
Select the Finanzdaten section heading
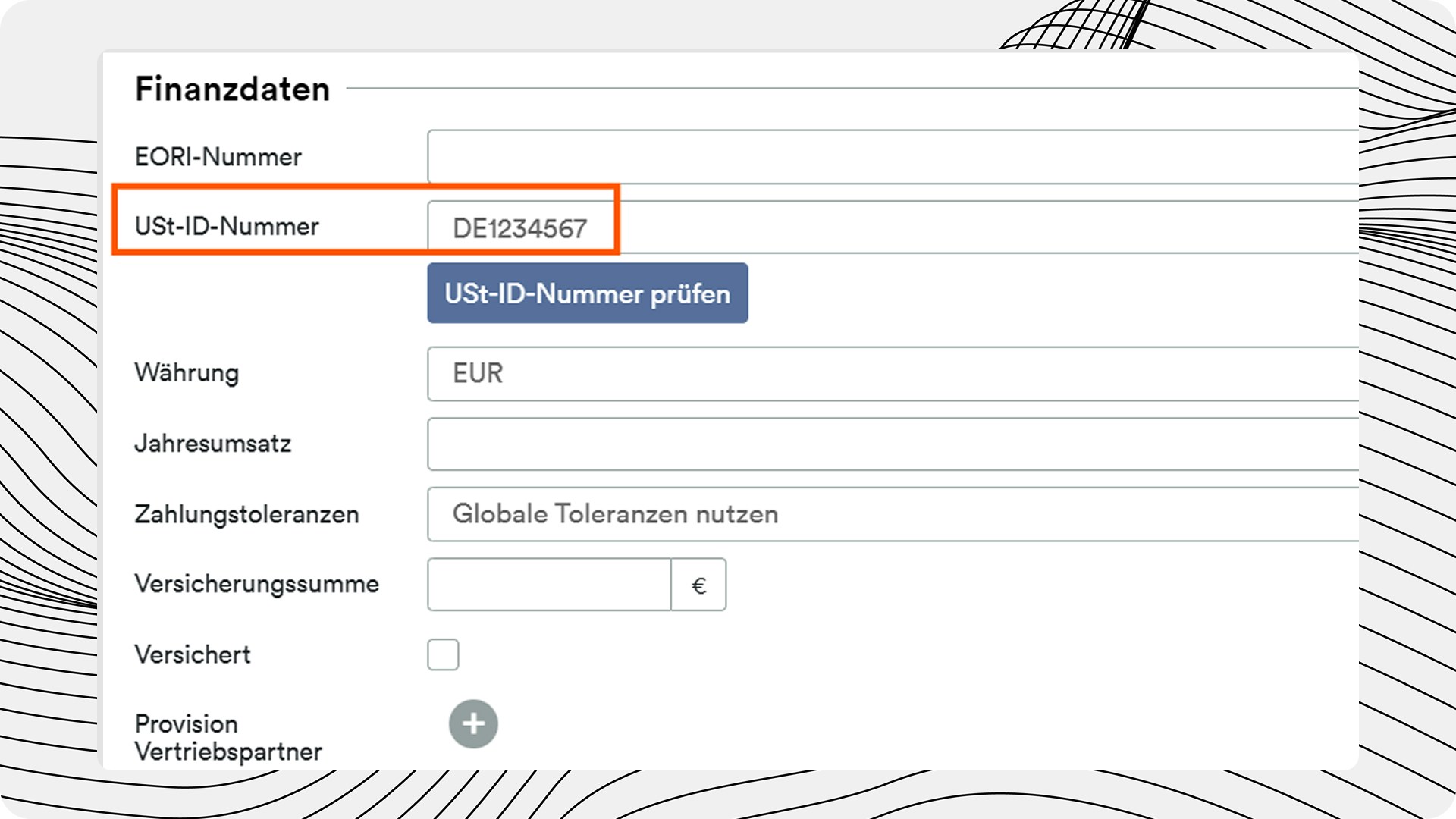[232, 89]
